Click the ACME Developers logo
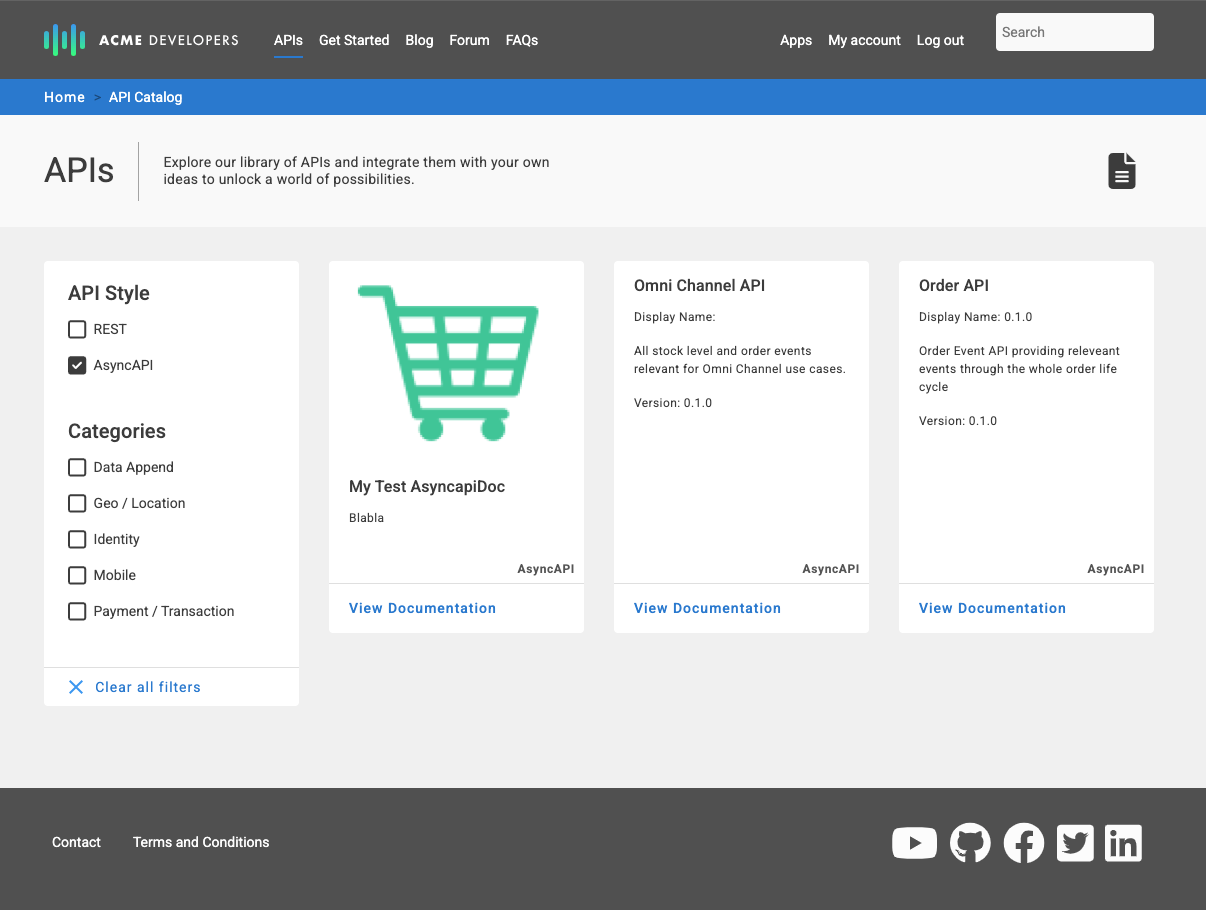The image size is (1206, 910). [140, 40]
